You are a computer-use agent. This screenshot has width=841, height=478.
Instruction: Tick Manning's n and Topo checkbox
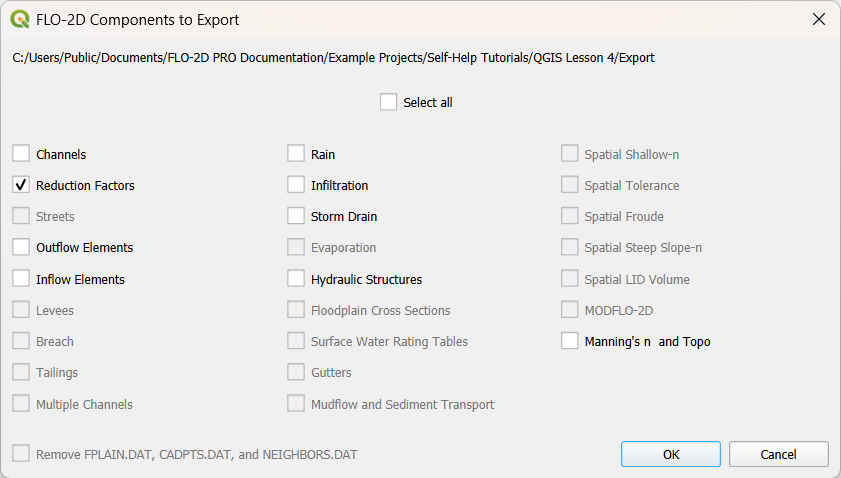pyautogui.click(x=570, y=341)
